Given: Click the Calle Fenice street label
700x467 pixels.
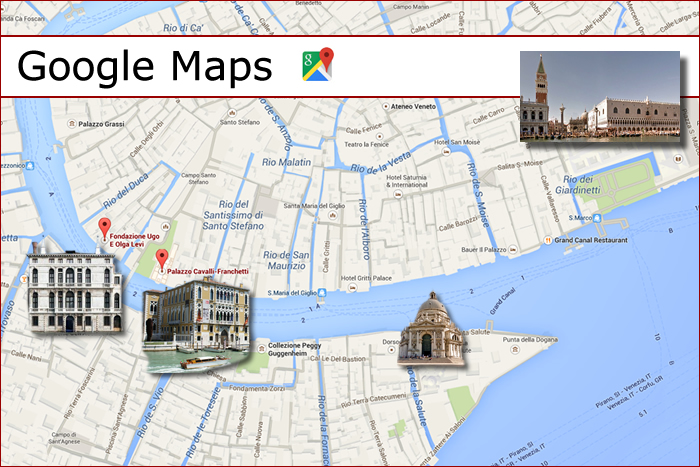Looking at the screenshot, I should [x=364, y=128].
